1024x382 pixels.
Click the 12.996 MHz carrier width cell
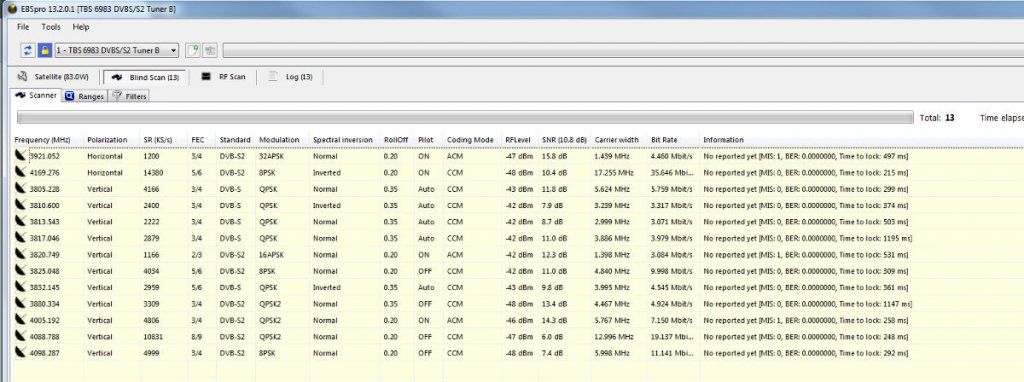click(614, 337)
